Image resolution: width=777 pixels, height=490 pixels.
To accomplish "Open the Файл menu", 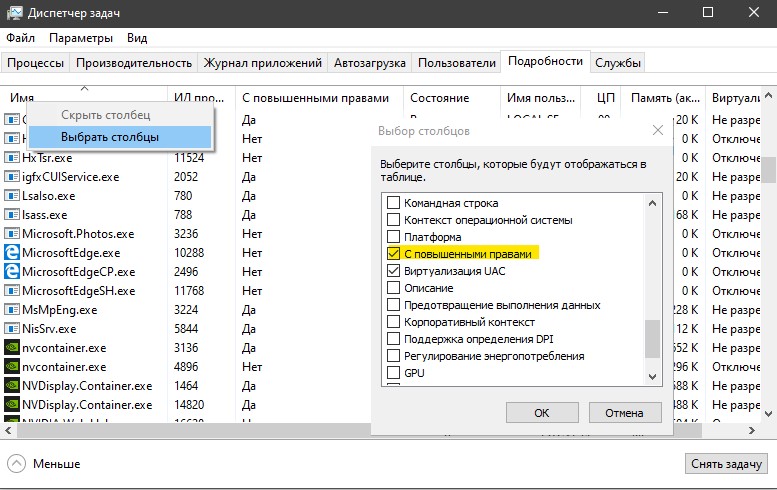I will pyautogui.click(x=20, y=38).
